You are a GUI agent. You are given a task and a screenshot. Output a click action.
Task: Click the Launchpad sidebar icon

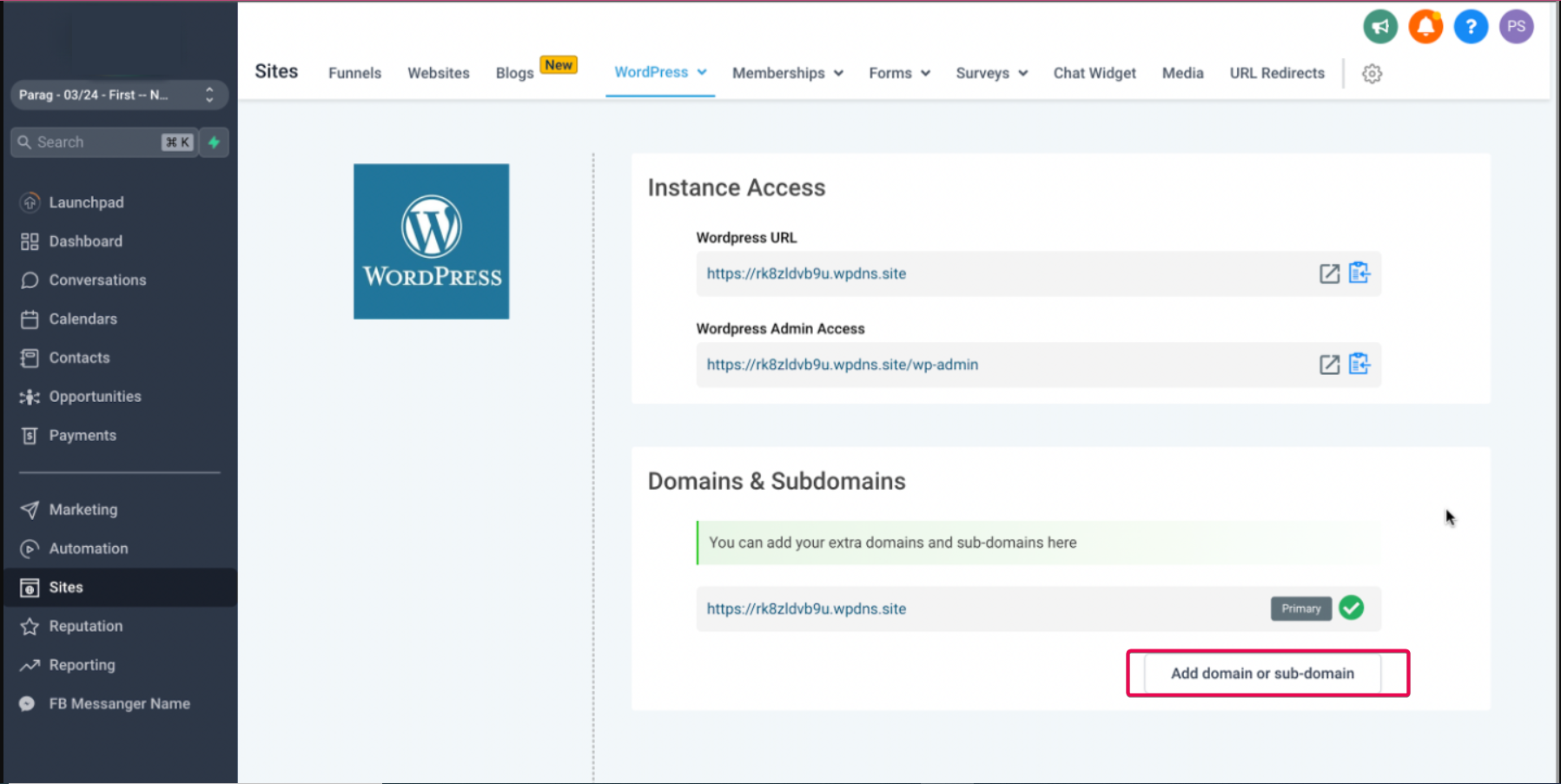[x=30, y=202]
